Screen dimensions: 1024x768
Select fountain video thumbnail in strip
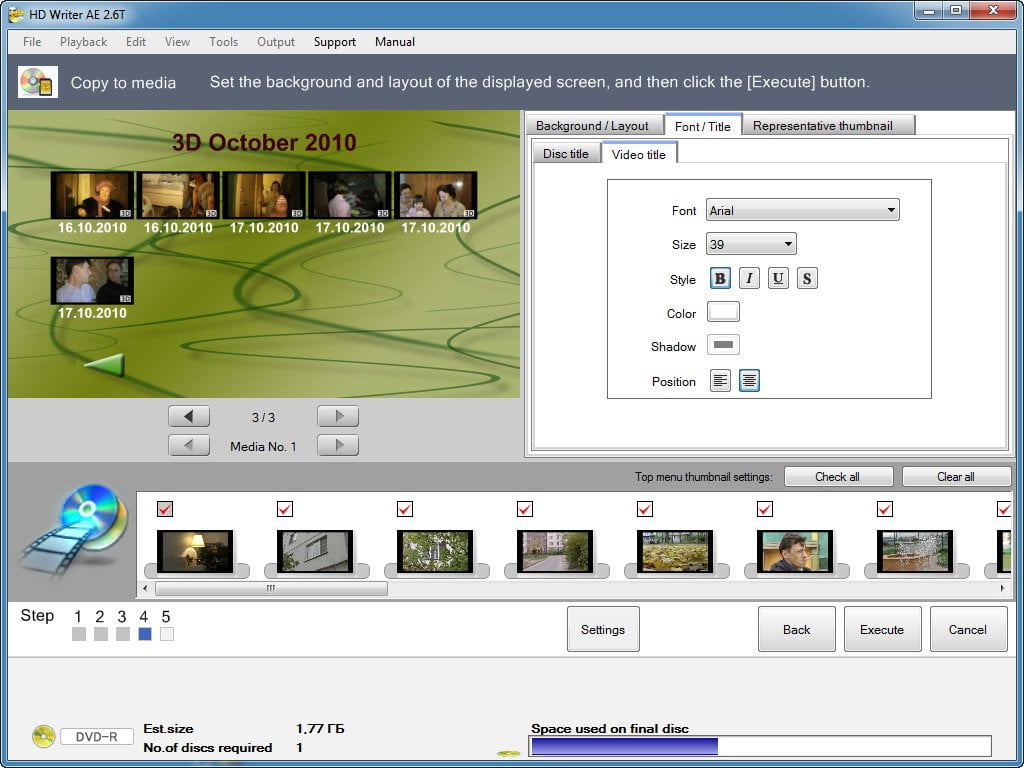tap(914, 552)
